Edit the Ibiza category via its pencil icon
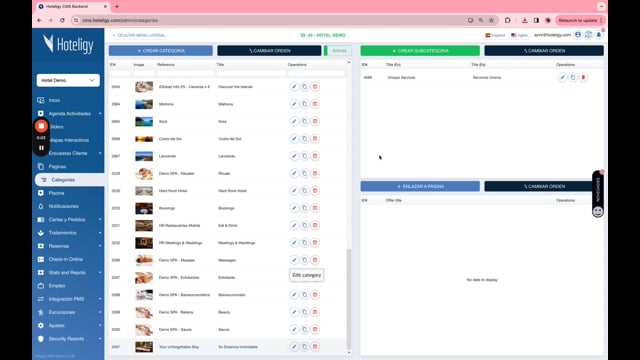 tap(294, 121)
